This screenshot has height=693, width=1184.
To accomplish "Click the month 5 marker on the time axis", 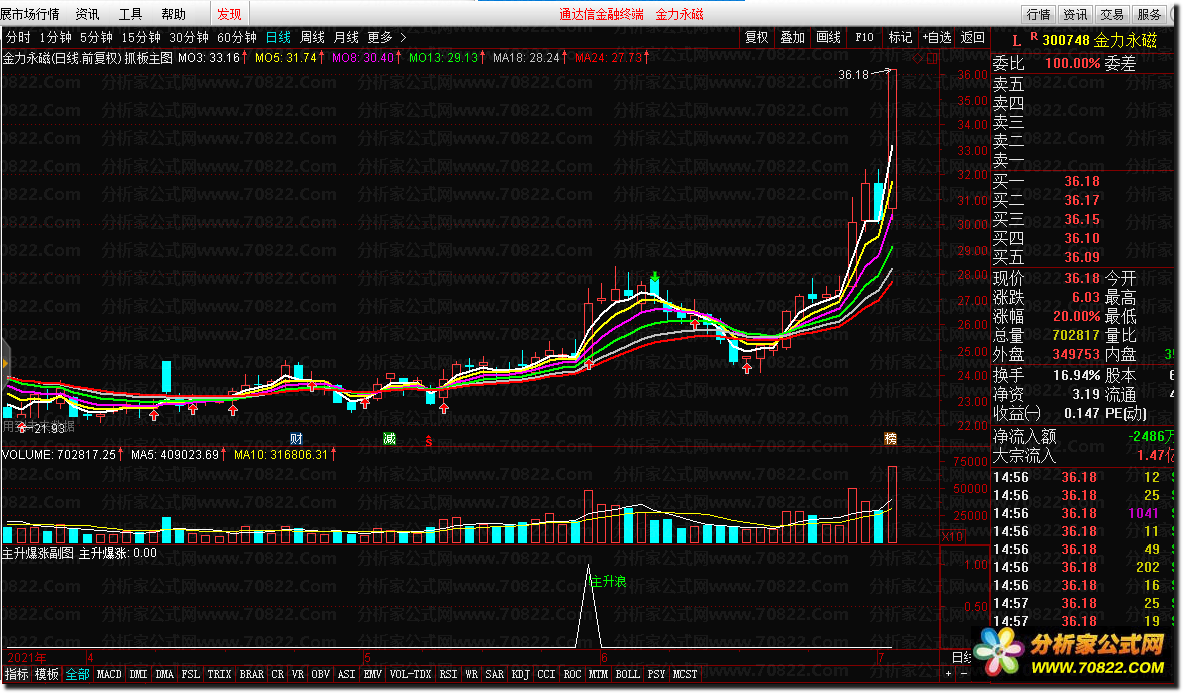I will [x=367, y=658].
